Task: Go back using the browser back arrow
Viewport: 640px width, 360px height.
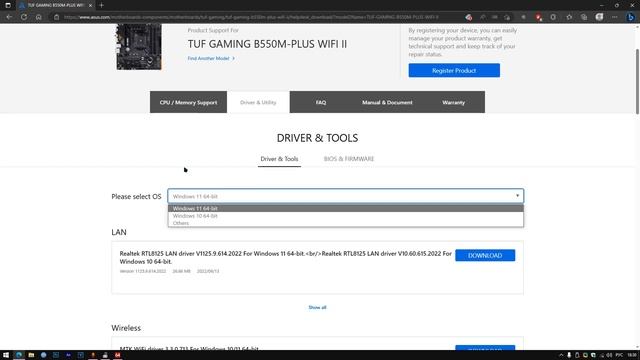Action: (x=9, y=17)
